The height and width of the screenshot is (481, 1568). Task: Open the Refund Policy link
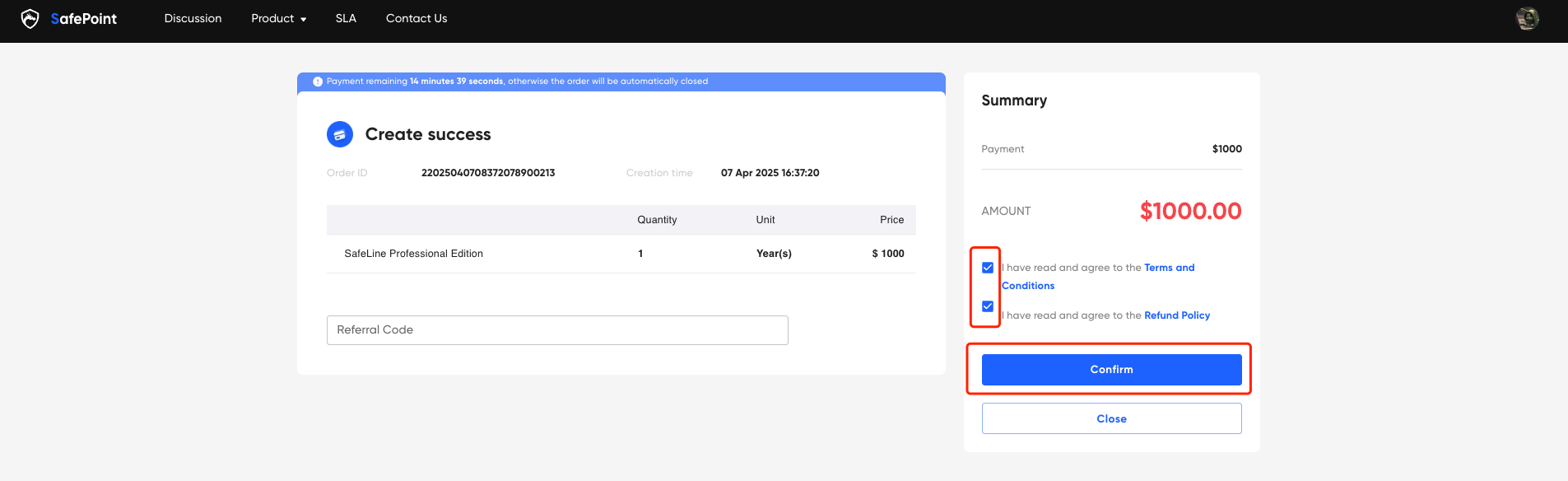click(x=1177, y=315)
